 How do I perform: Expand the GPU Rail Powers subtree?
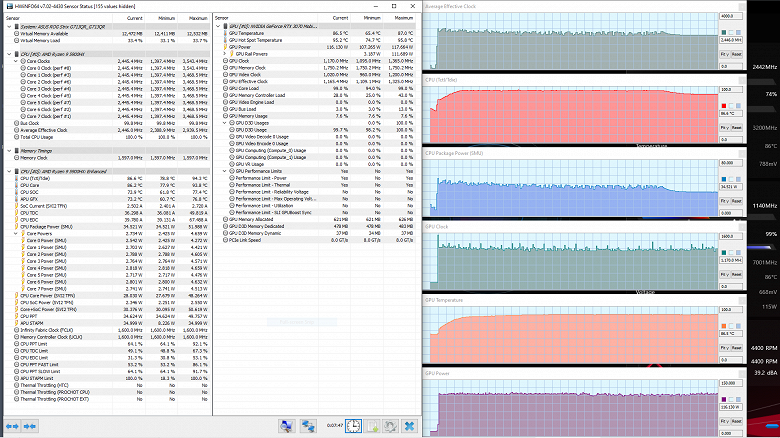point(224,54)
